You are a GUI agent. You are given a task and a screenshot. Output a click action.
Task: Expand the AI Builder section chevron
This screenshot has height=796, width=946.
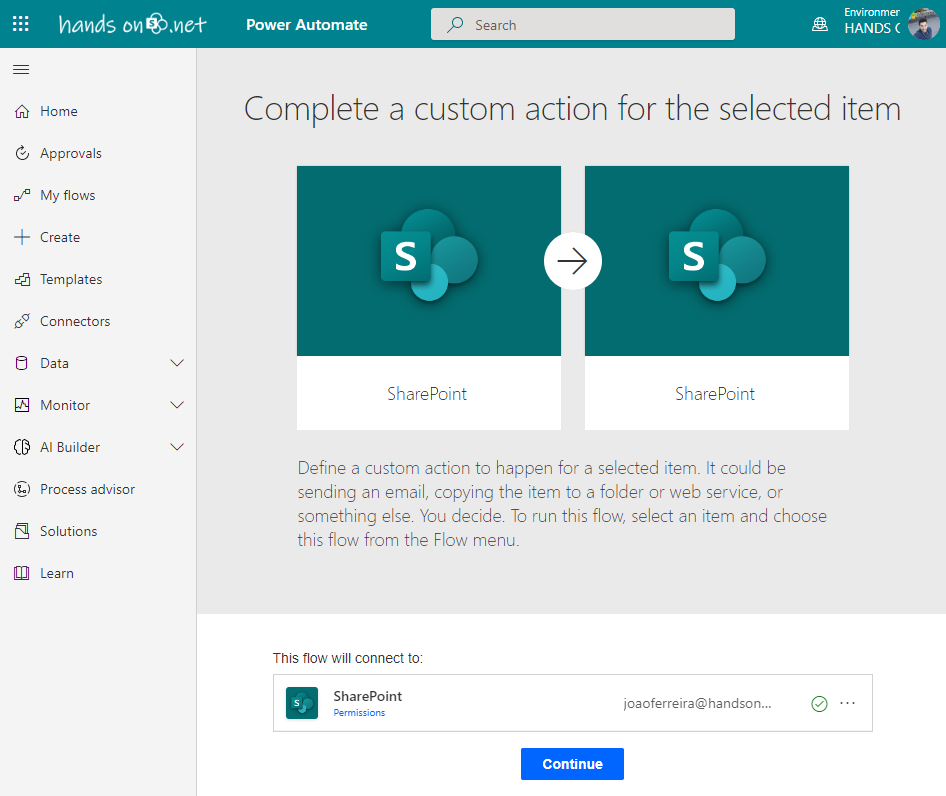pyautogui.click(x=177, y=447)
